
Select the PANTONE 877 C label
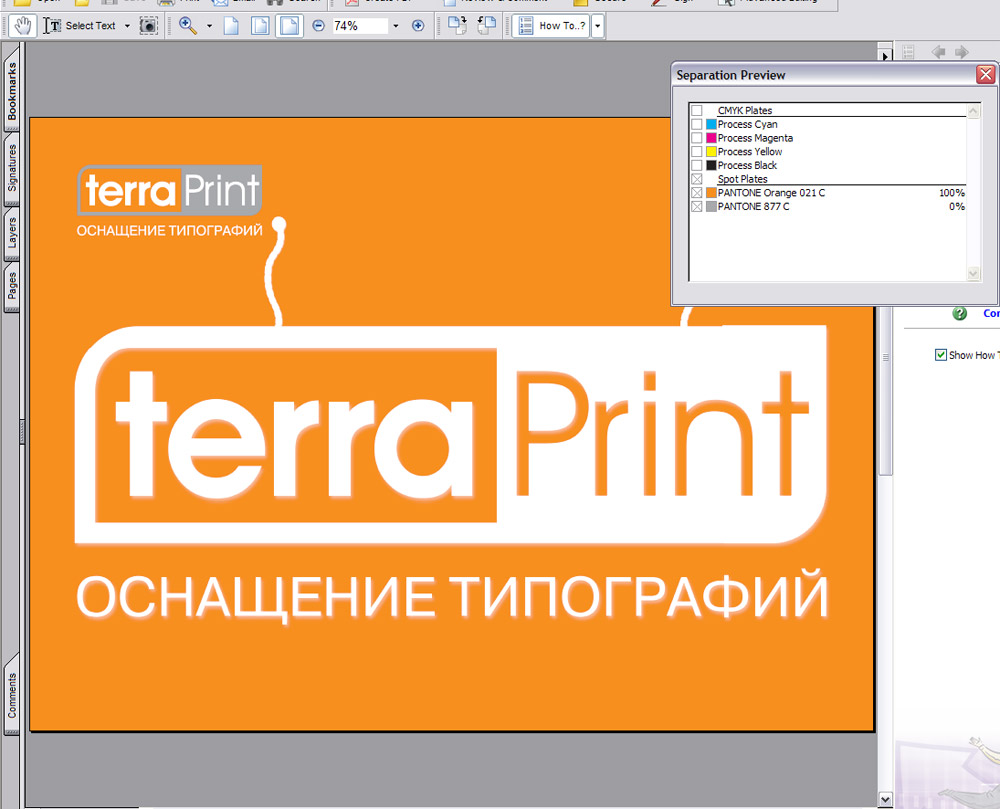tap(753, 207)
